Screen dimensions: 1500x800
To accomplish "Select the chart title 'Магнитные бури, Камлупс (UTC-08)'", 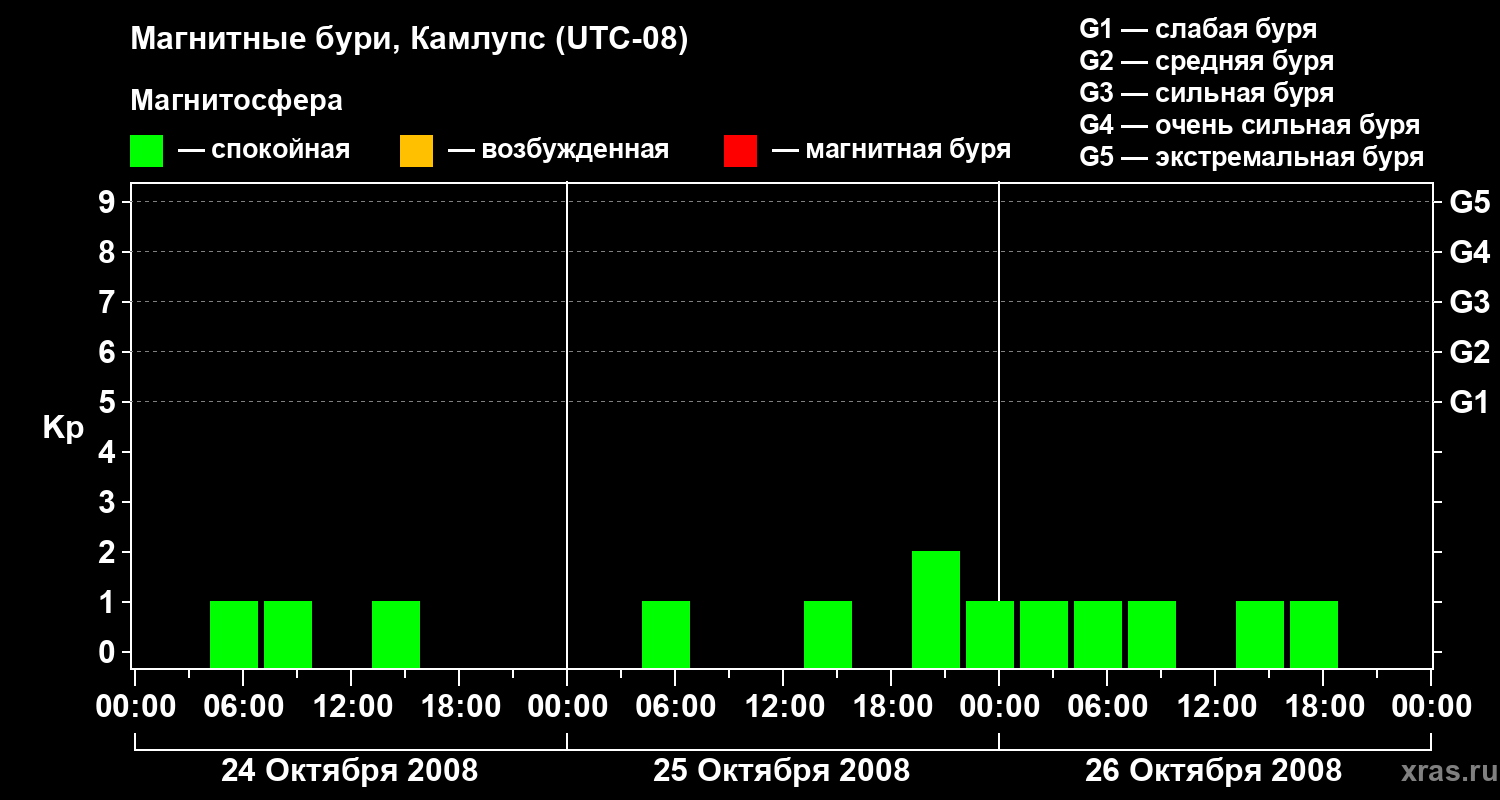I will point(409,40).
